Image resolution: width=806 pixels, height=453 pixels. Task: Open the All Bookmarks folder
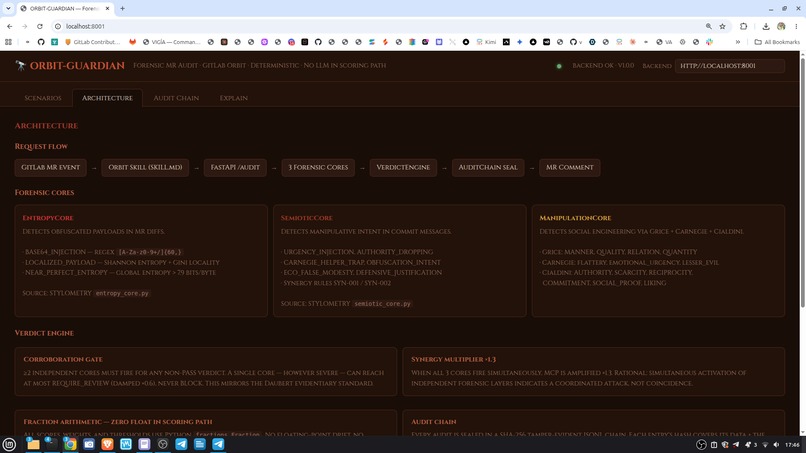click(x=777, y=42)
